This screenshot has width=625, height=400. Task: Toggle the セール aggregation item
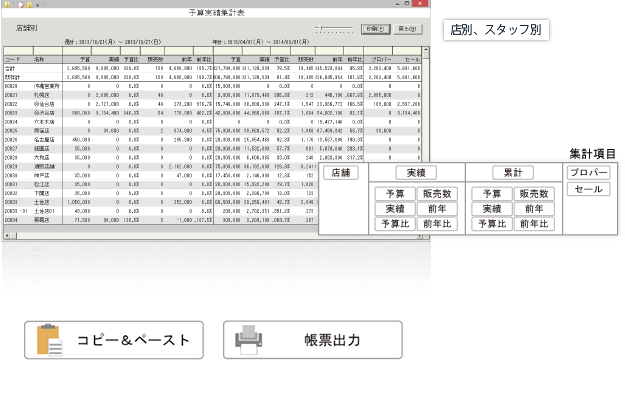pos(587,189)
